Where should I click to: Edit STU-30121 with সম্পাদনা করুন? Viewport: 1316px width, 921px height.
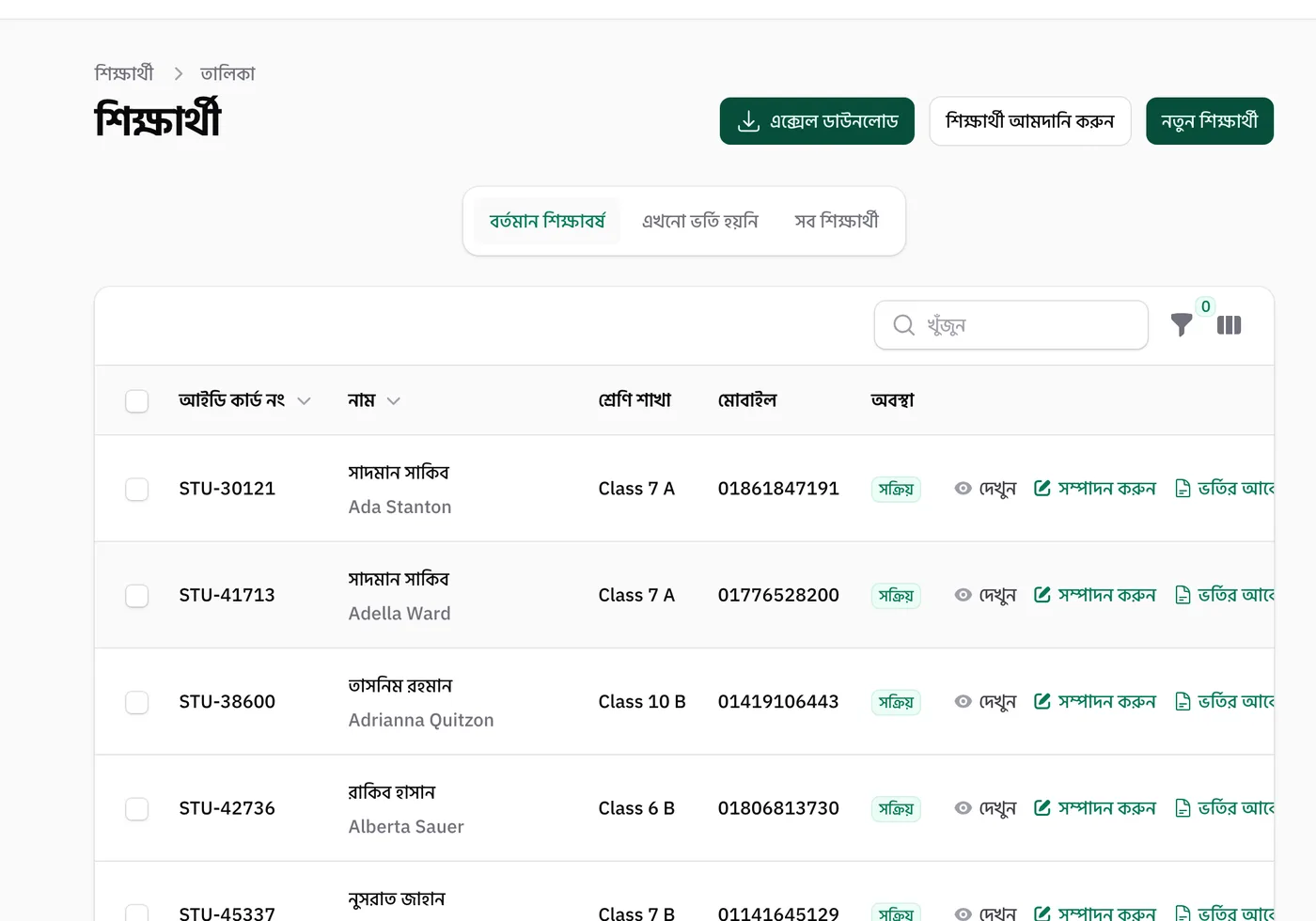(x=1095, y=489)
